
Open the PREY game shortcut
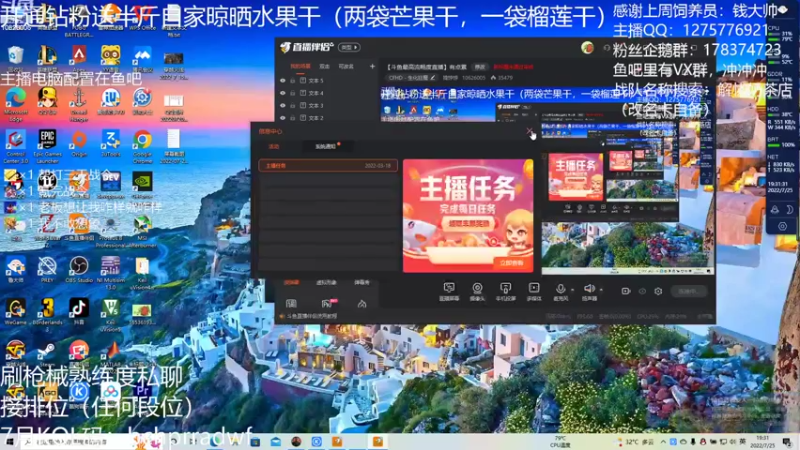coord(47,270)
